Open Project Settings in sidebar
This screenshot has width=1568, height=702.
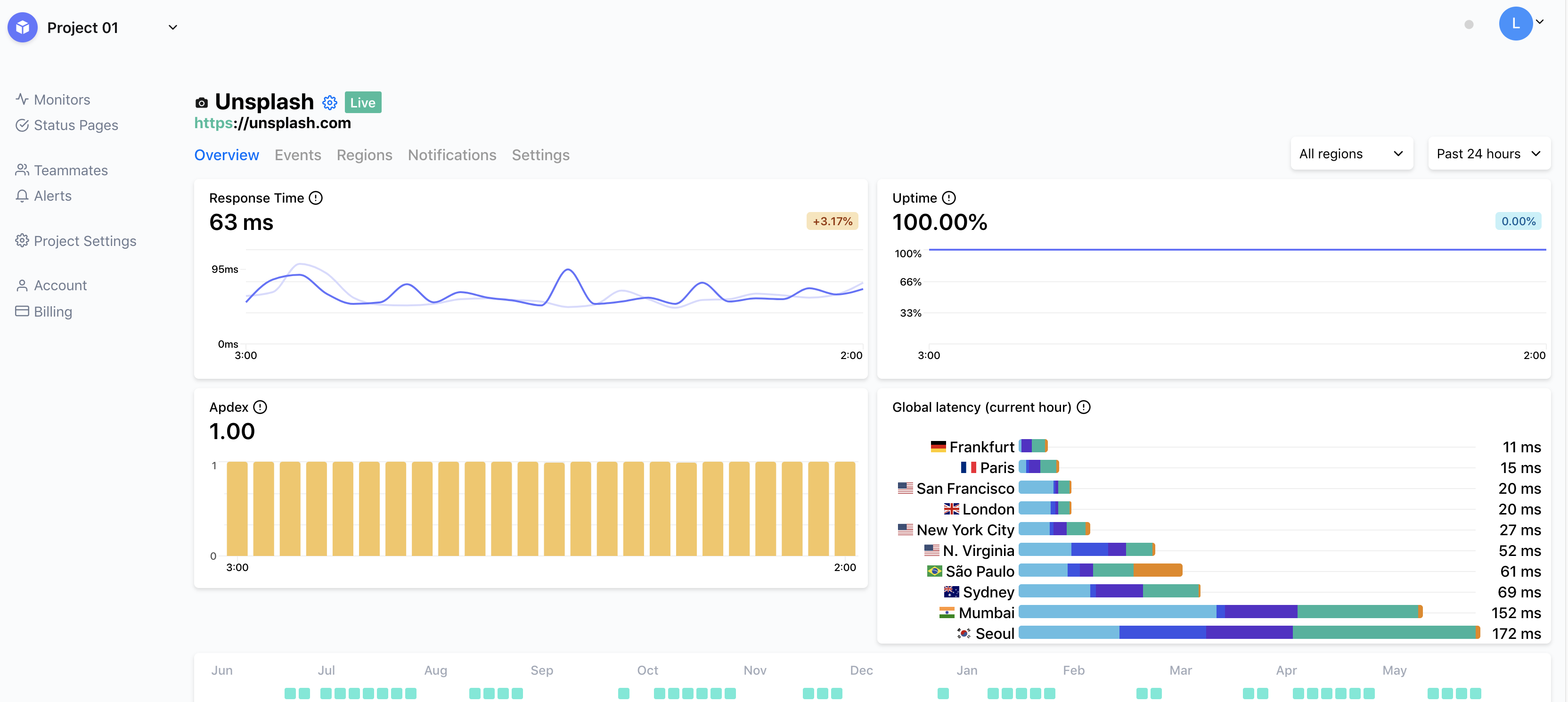(x=85, y=240)
